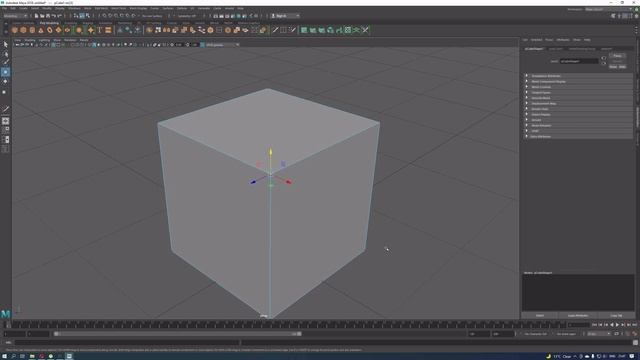Click the playback range slider bar
Image resolution: width=640 pixels, height=360 pixels.
coord(178,334)
